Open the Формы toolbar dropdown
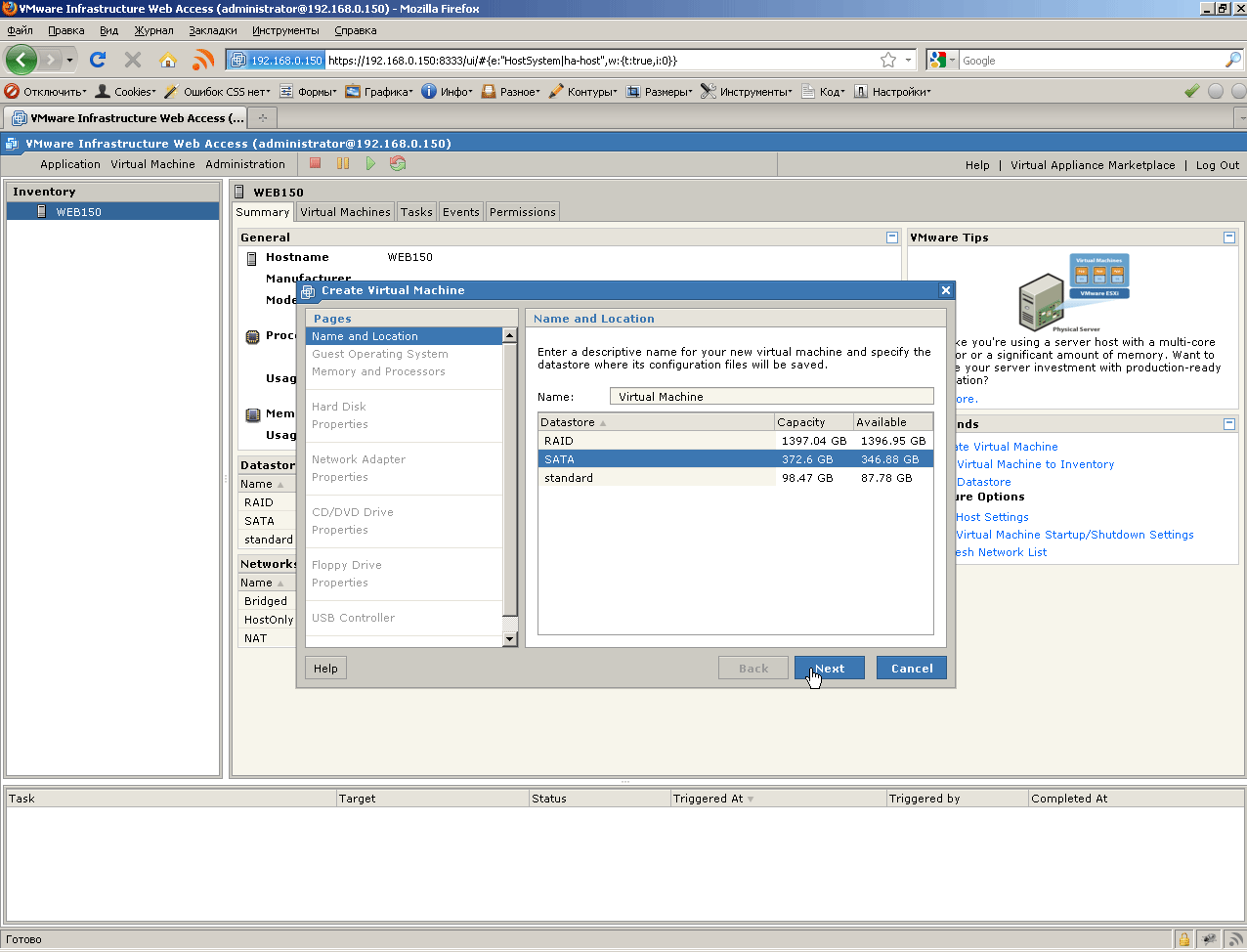The height and width of the screenshot is (952, 1247). point(308,91)
